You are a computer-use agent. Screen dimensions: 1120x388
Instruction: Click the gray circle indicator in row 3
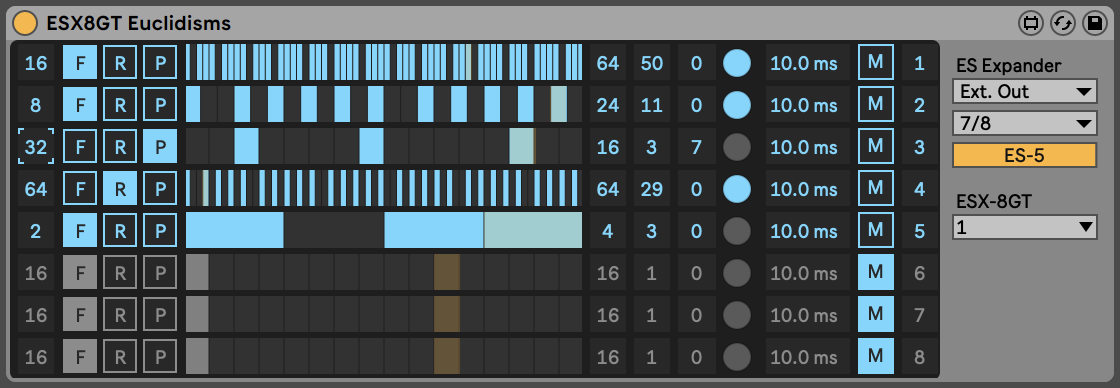tap(737, 147)
